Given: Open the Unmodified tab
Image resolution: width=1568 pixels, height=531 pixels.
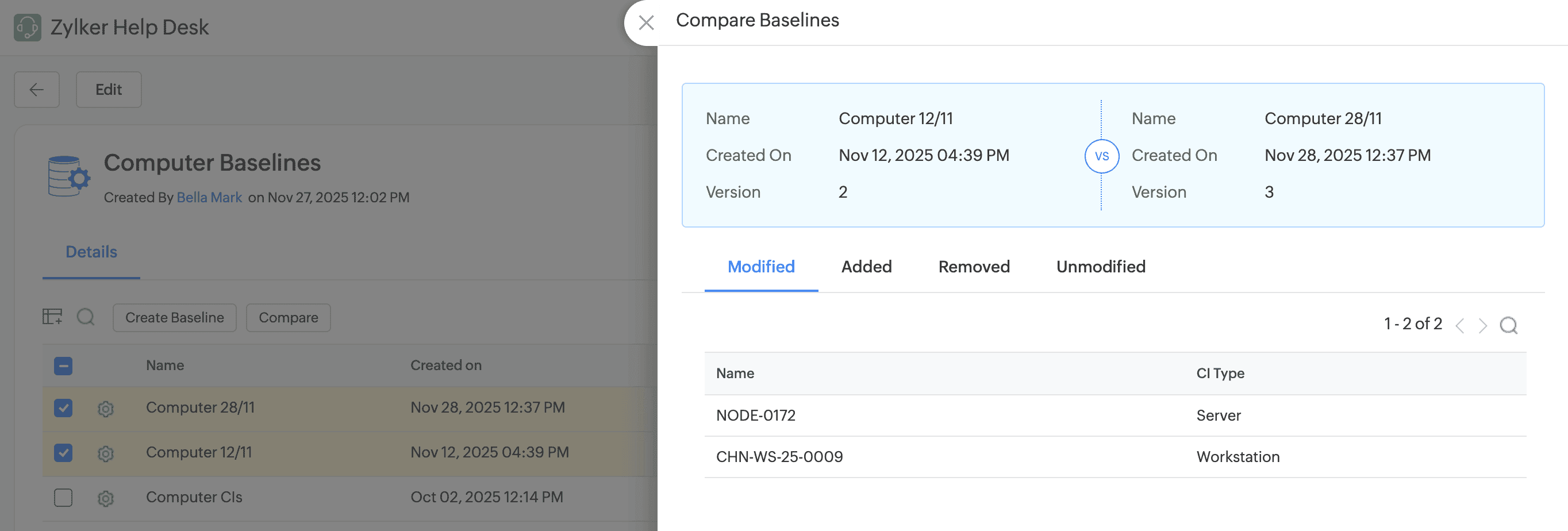Looking at the screenshot, I should pyautogui.click(x=1101, y=267).
